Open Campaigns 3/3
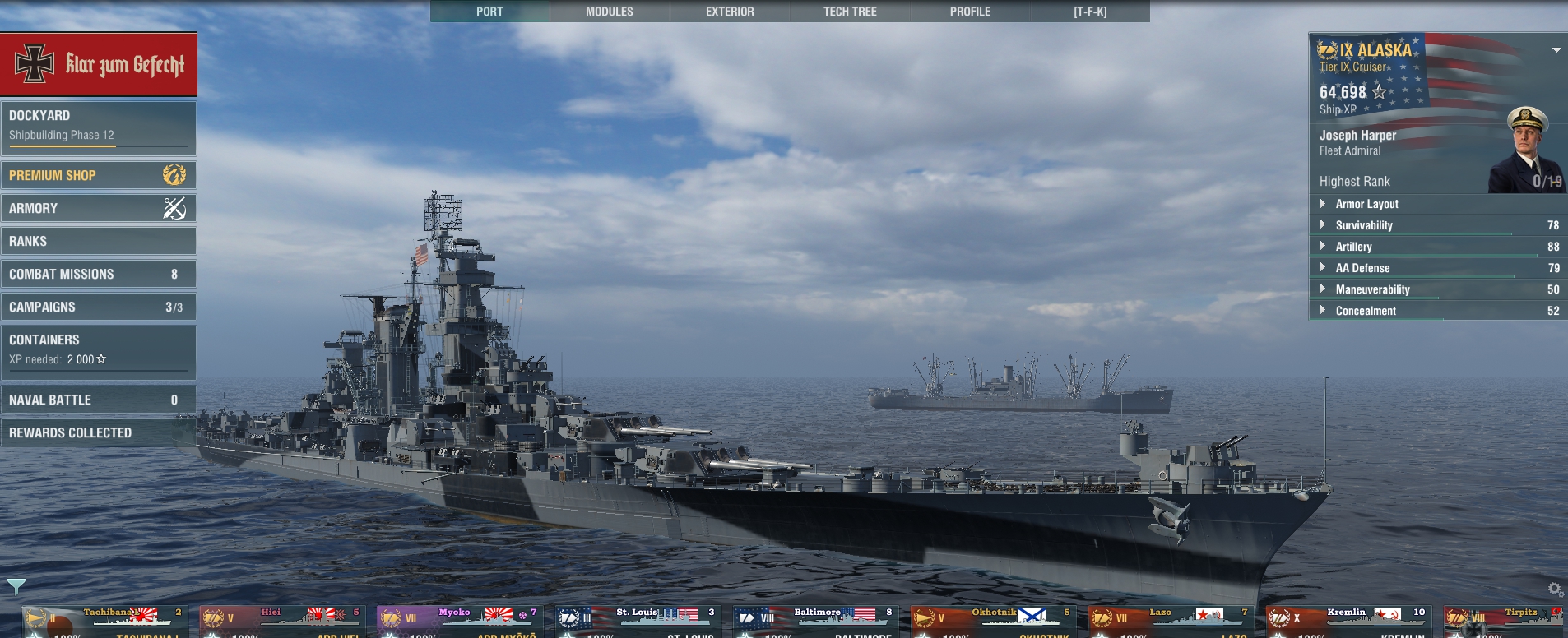Screen dimensions: 1568x638 (99, 307)
